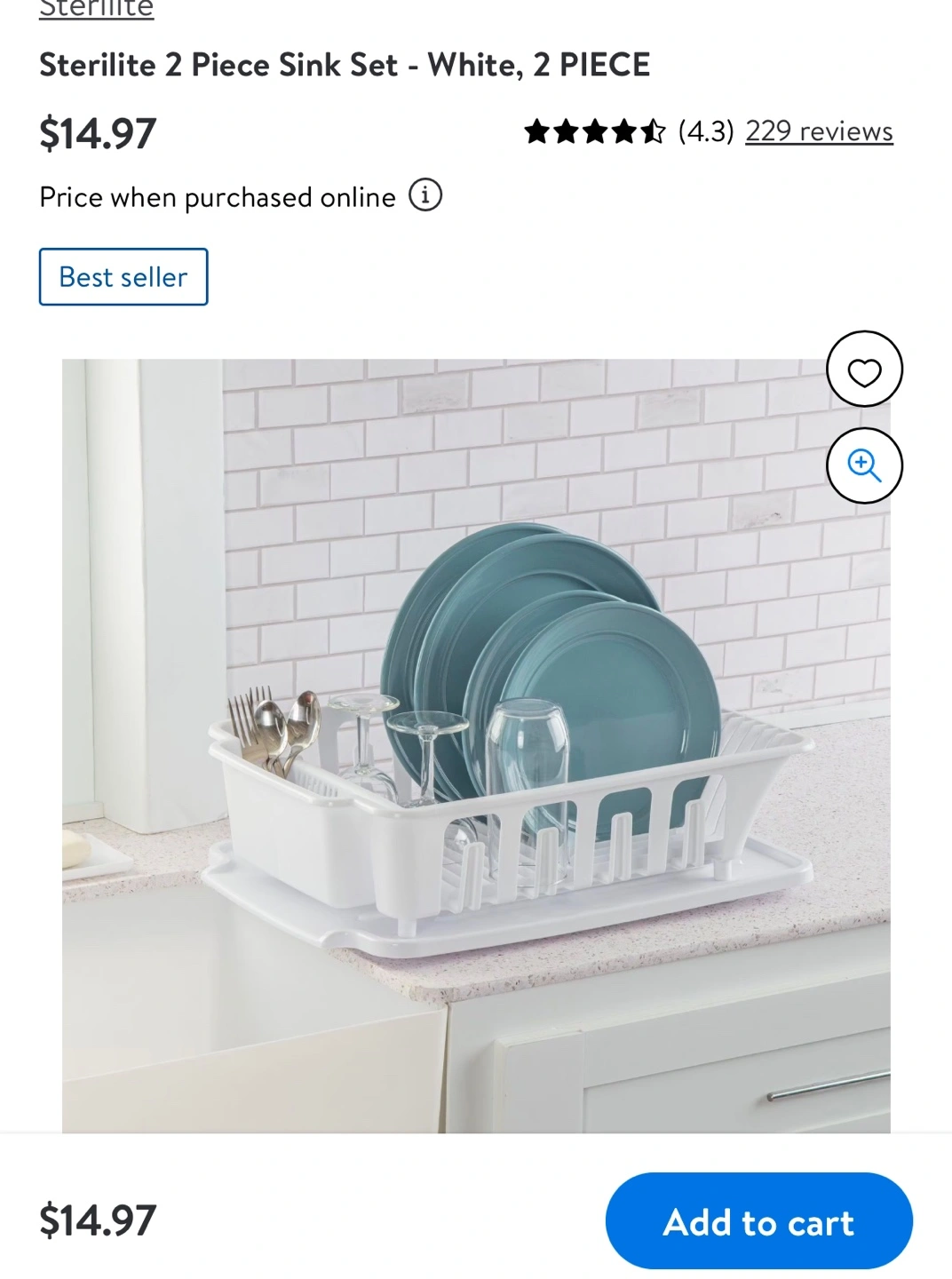The height and width of the screenshot is (1279, 952).
Task: Add to cart the sink set
Action: 759,1221
